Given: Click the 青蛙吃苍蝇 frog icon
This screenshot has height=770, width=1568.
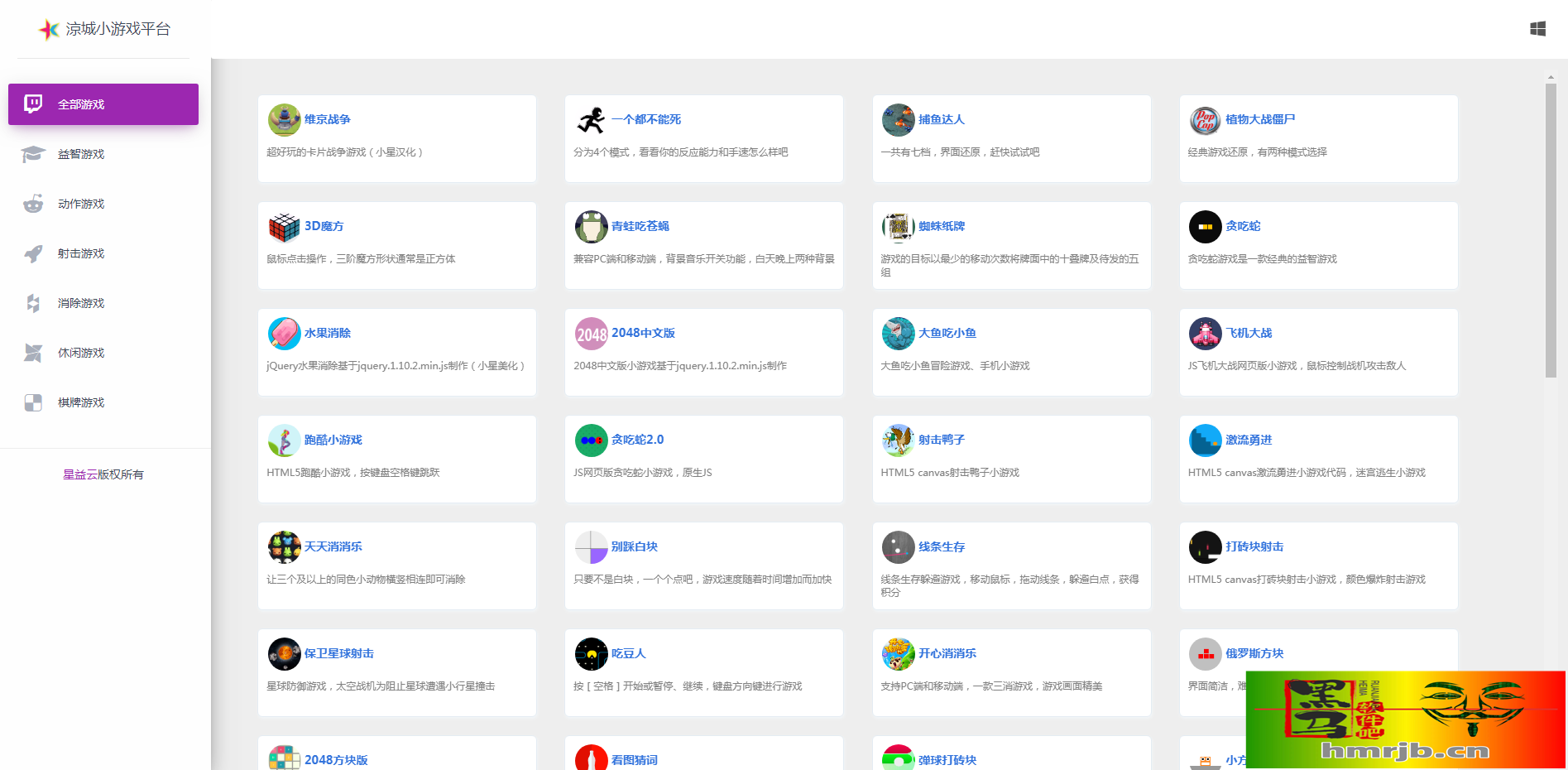Looking at the screenshot, I should (591, 227).
